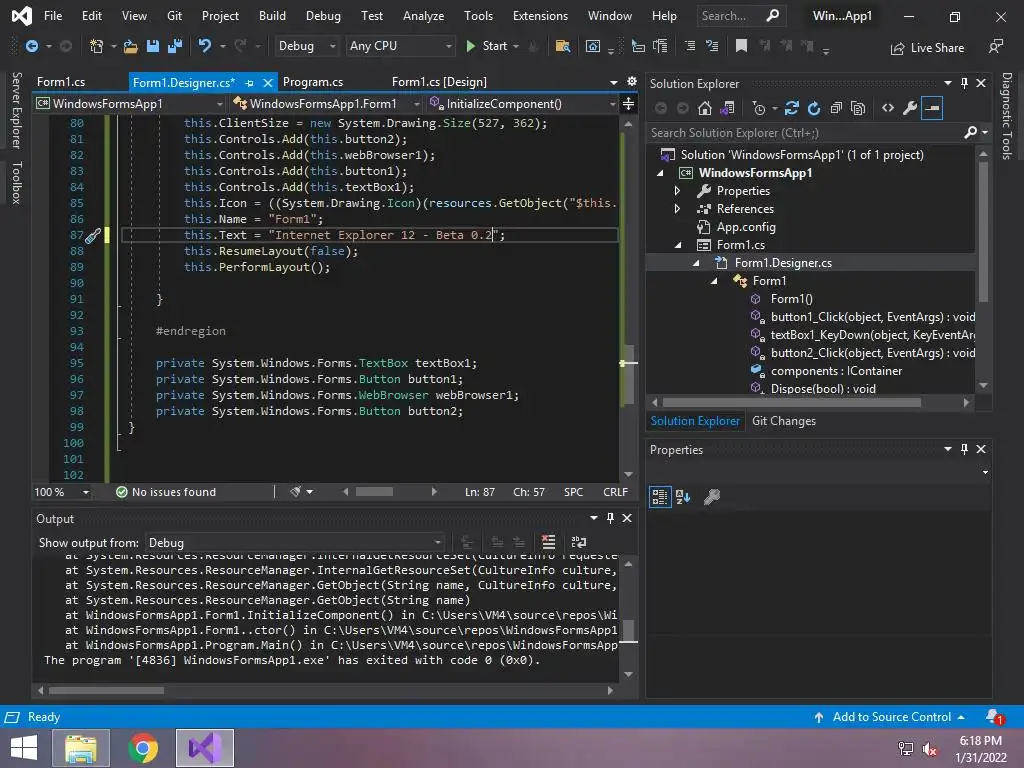Switch between solutions and folder views icon
1024x768 pixels.
tap(728, 108)
